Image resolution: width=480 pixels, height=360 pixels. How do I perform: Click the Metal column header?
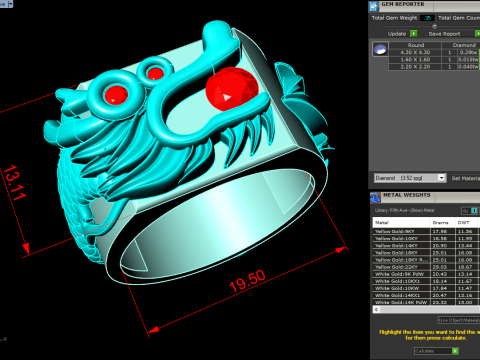point(401,222)
